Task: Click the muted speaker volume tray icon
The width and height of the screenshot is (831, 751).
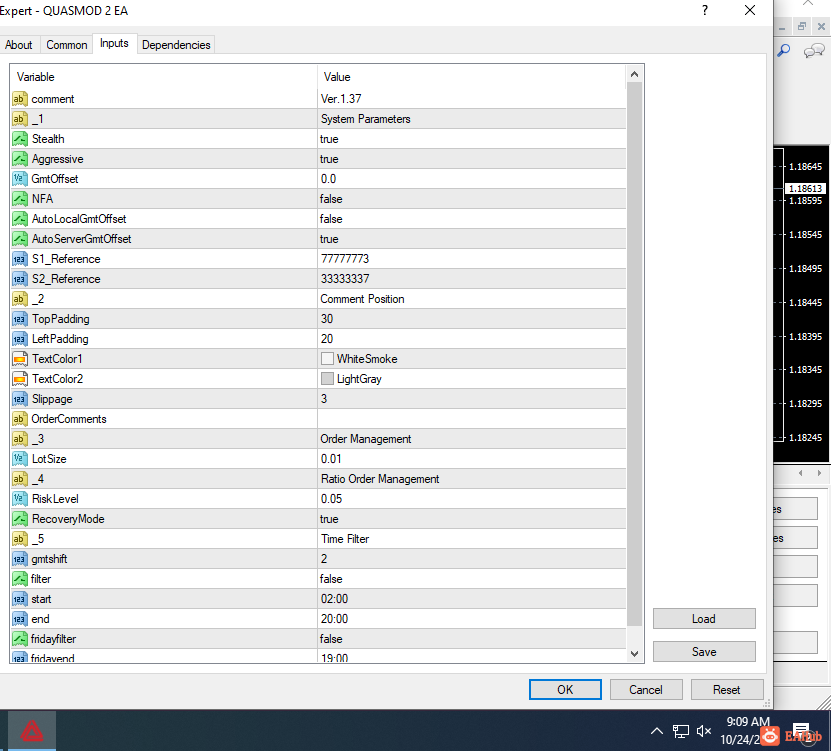Action: pos(704,731)
